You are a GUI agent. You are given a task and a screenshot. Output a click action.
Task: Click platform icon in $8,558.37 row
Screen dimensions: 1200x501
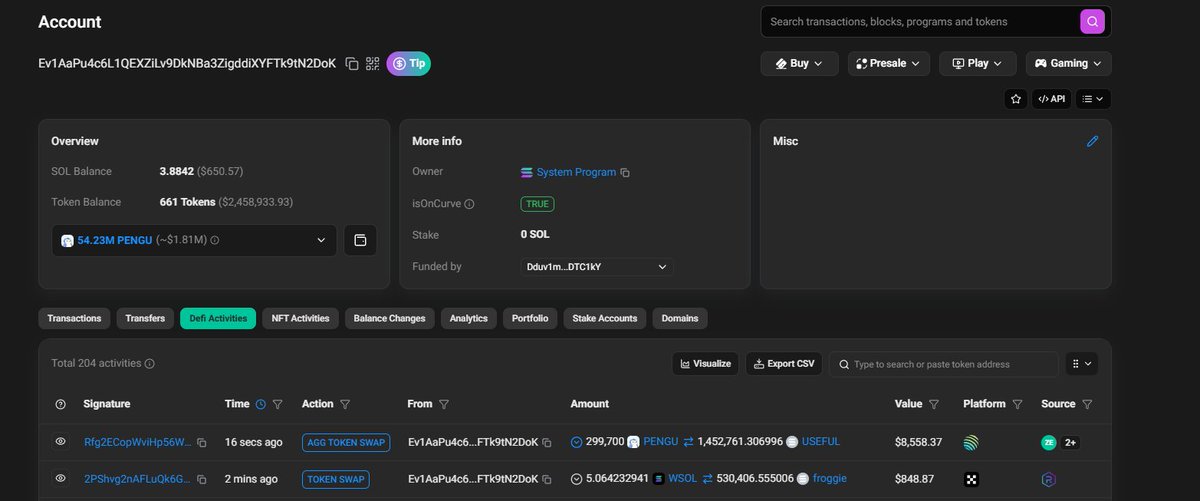(971, 442)
